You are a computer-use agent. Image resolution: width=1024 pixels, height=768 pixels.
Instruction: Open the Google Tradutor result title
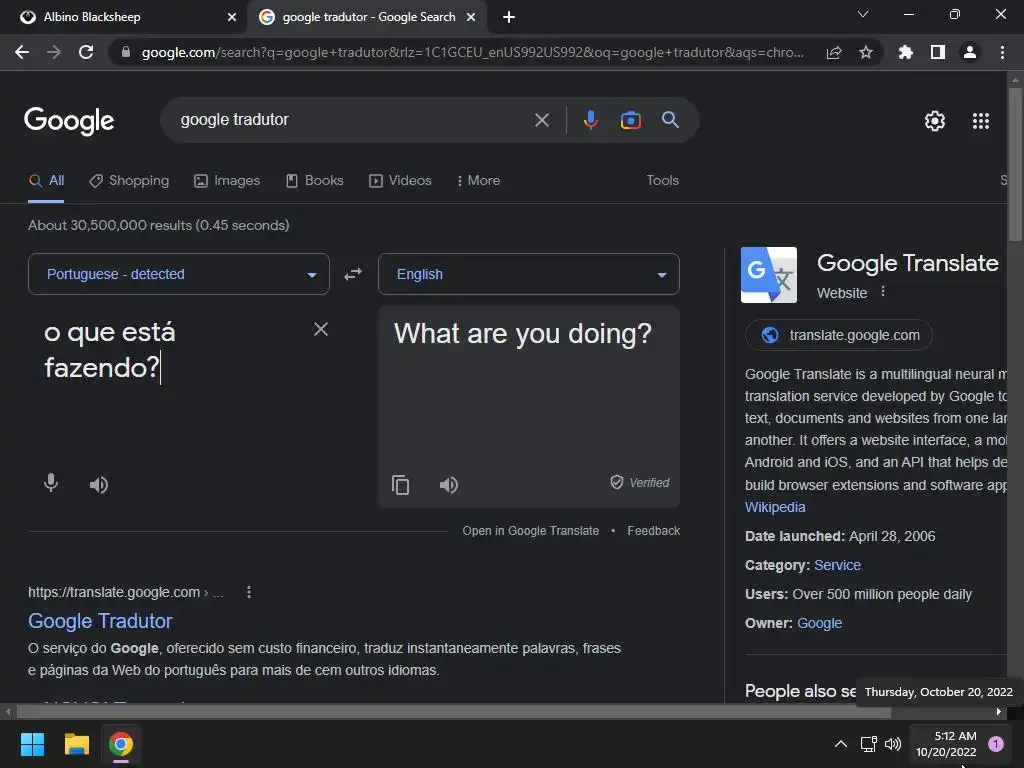coord(100,621)
